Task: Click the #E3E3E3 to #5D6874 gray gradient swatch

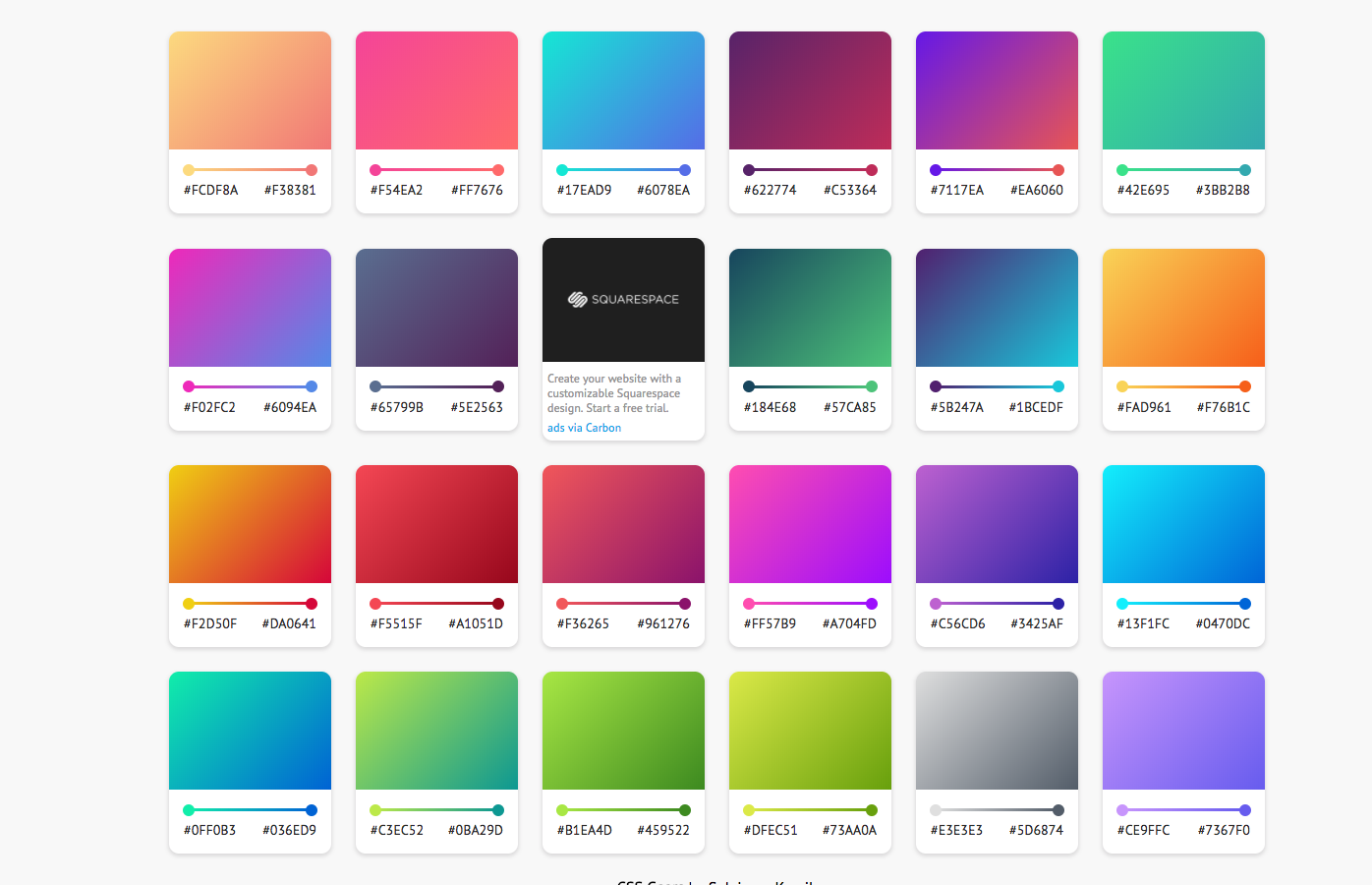Action: [x=997, y=731]
